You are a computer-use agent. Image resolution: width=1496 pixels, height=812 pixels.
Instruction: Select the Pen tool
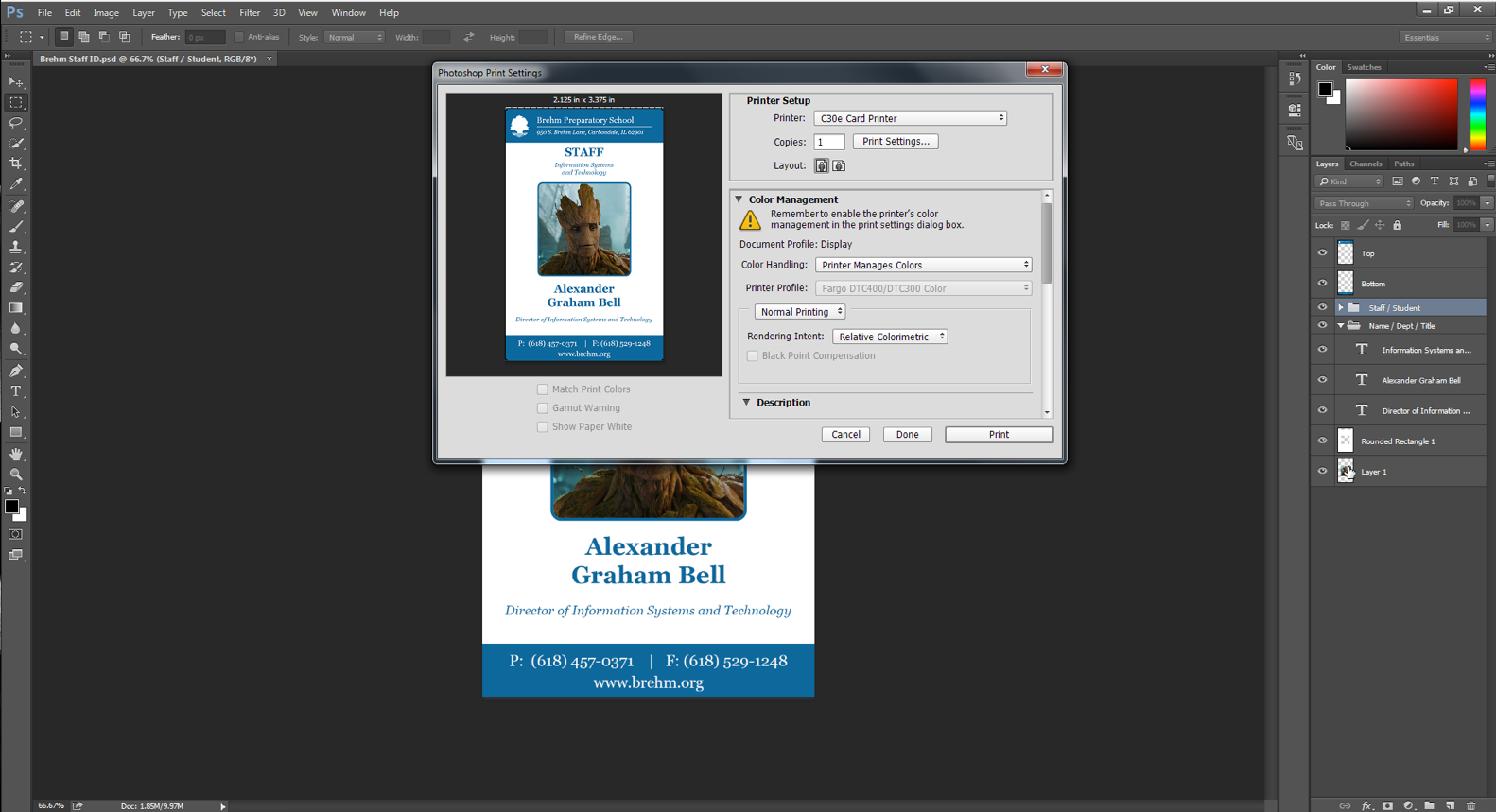click(16, 371)
